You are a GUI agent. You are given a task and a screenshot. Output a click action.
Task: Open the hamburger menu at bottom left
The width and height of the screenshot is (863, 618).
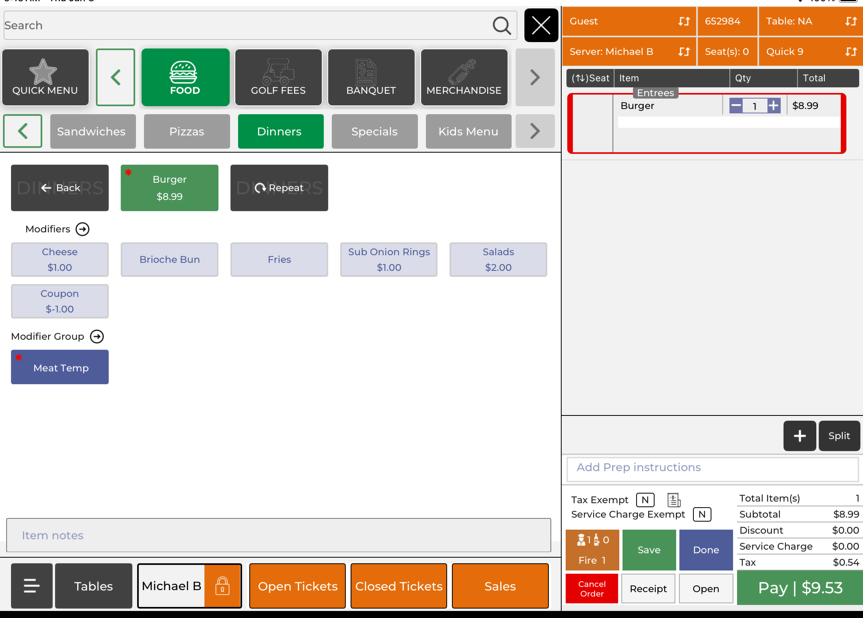pyautogui.click(x=32, y=587)
